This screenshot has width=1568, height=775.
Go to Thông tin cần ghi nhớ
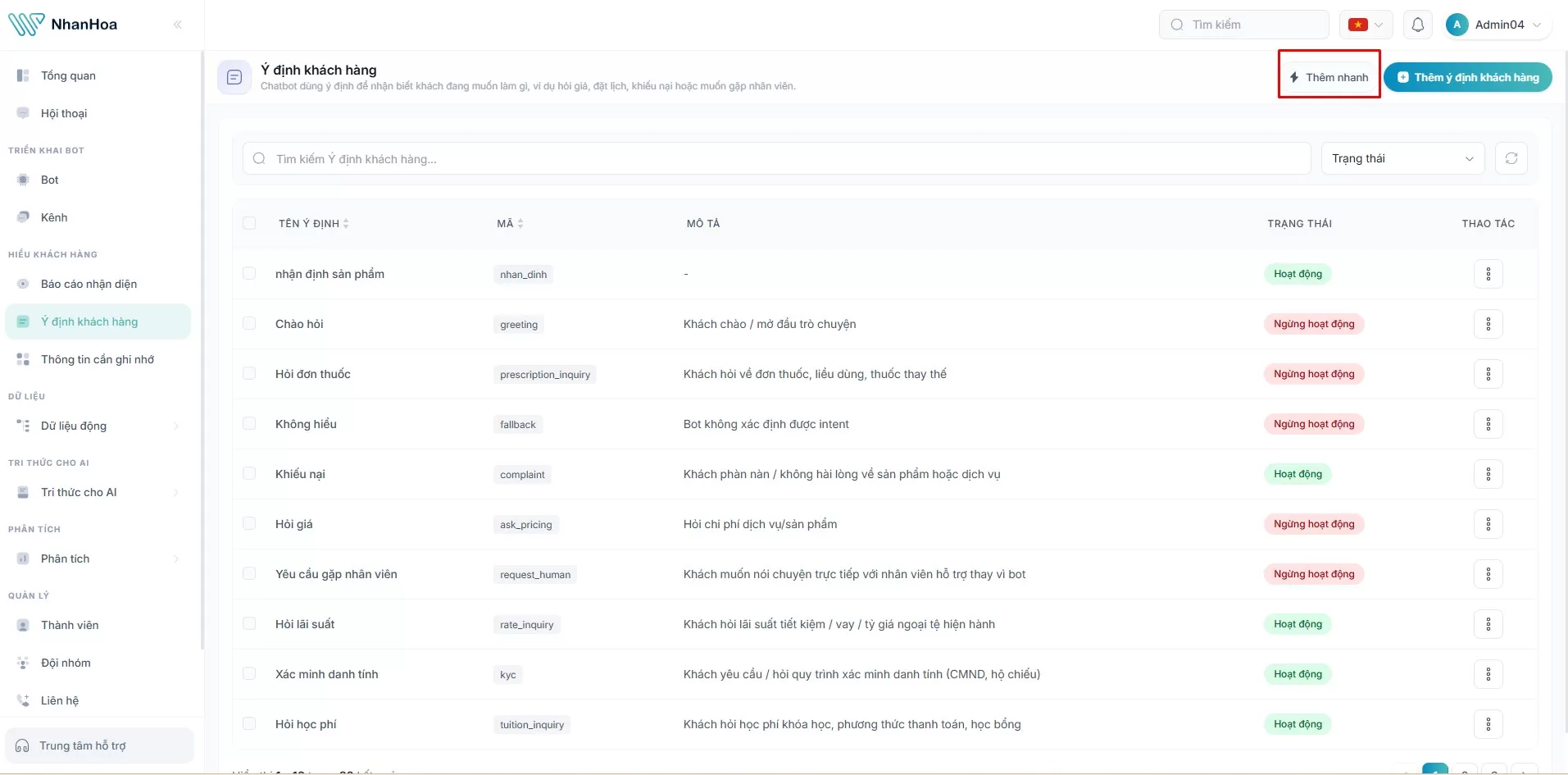pos(98,359)
